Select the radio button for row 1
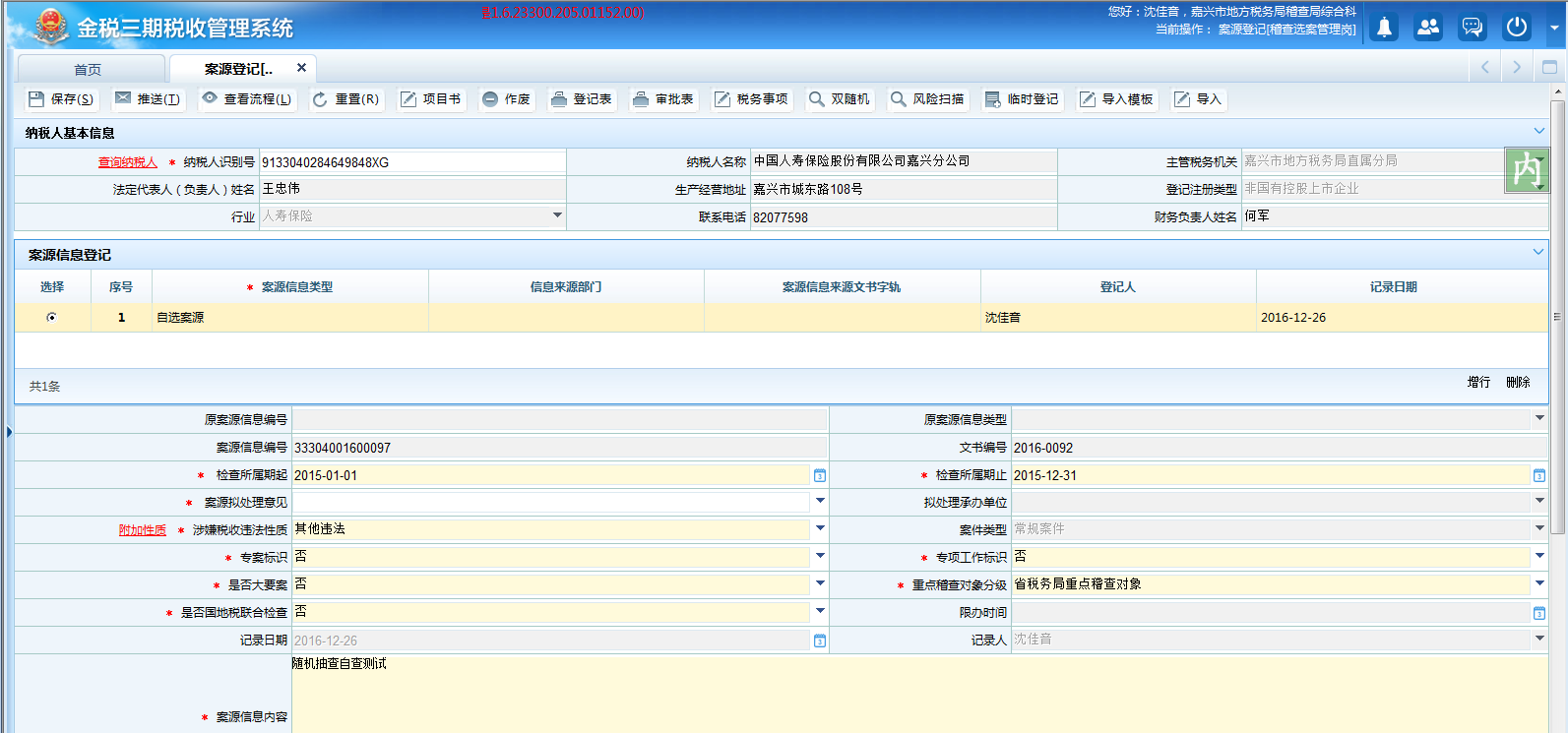1568x733 pixels. point(51,317)
